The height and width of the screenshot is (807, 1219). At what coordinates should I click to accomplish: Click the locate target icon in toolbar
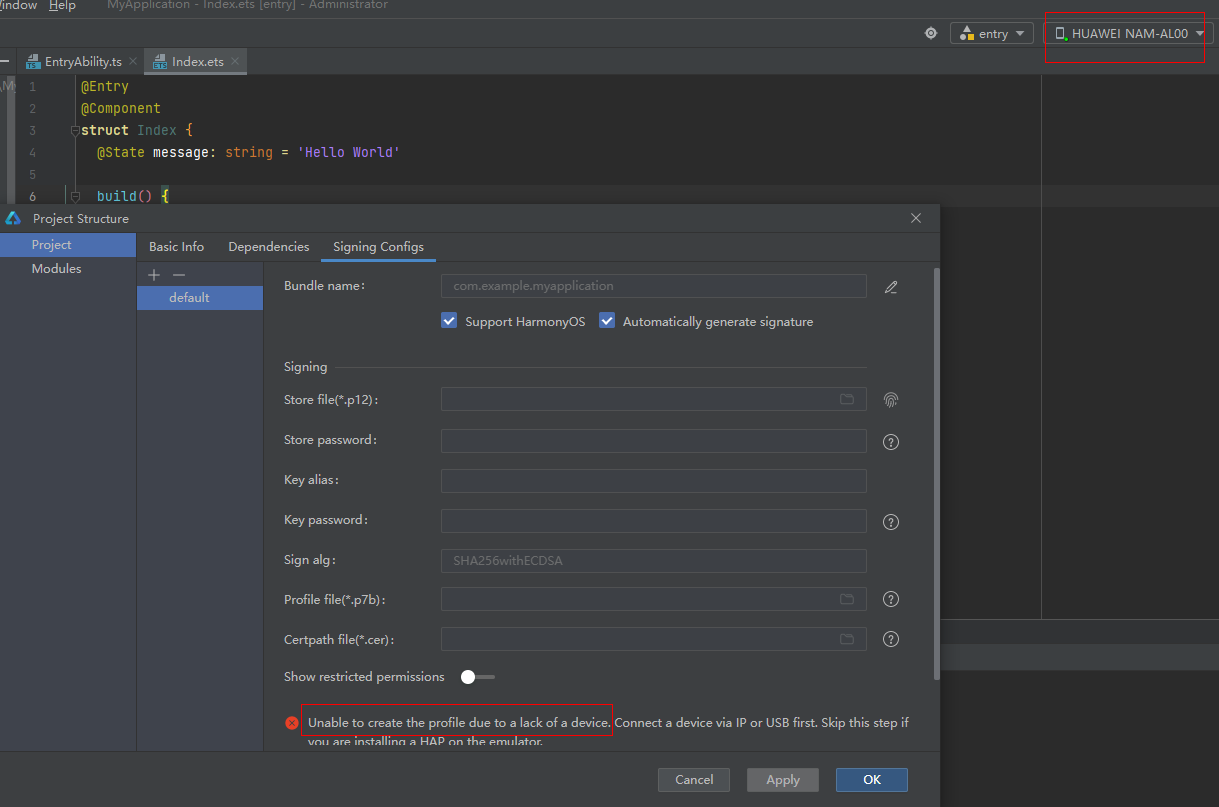[x=931, y=33]
